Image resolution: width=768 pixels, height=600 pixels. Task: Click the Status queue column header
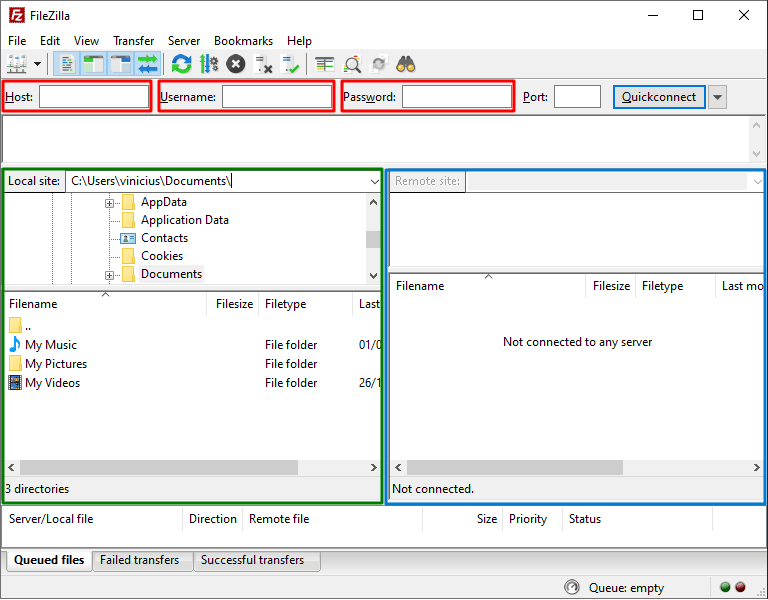click(637, 519)
